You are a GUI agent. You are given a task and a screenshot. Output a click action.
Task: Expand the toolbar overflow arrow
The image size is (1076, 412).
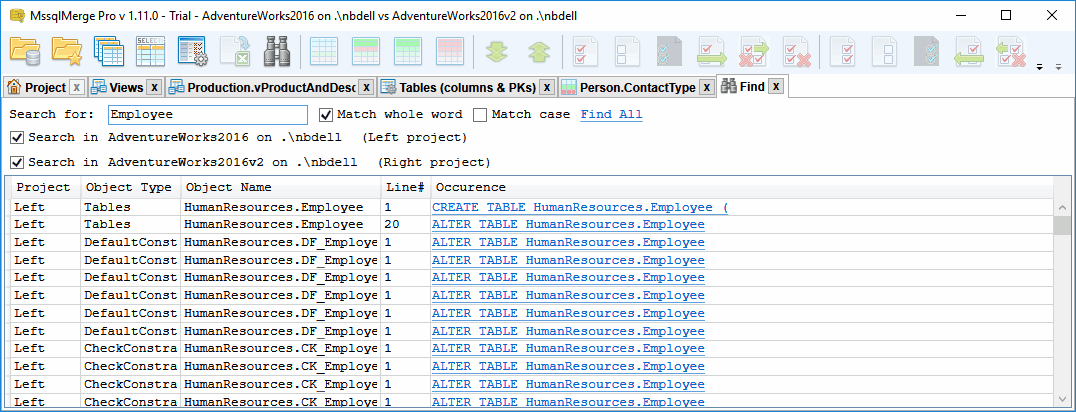point(1039,67)
